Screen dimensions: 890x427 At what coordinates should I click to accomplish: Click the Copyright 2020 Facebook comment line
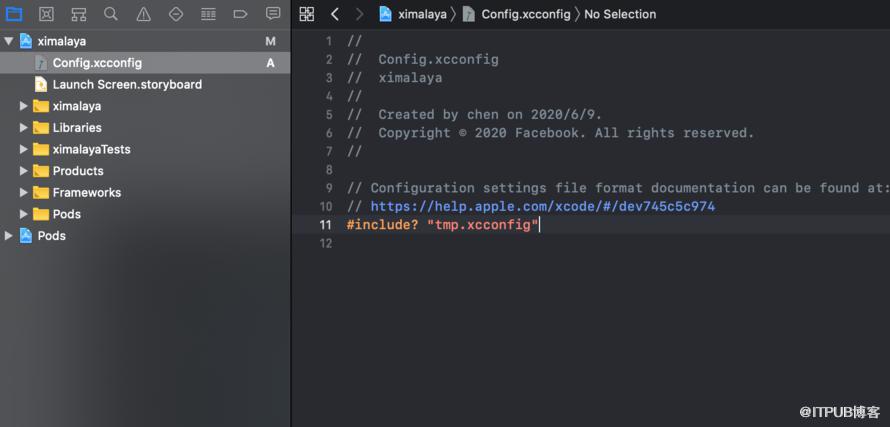tap(551, 133)
